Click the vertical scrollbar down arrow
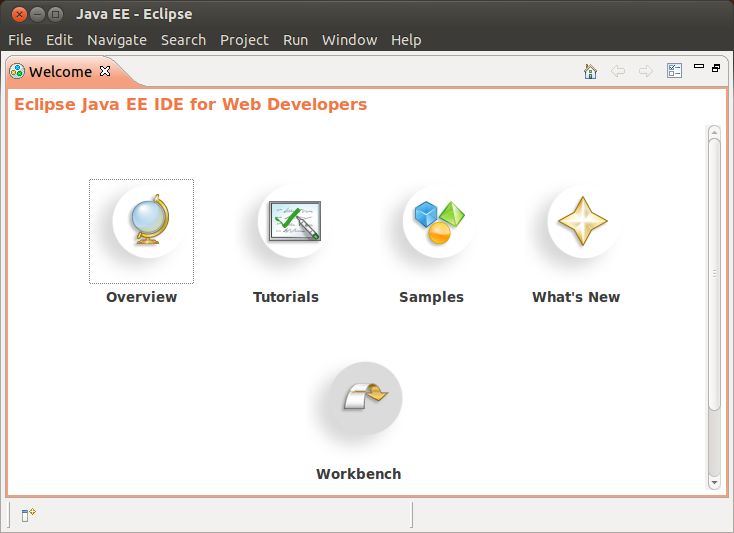734x533 pixels. pos(714,482)
